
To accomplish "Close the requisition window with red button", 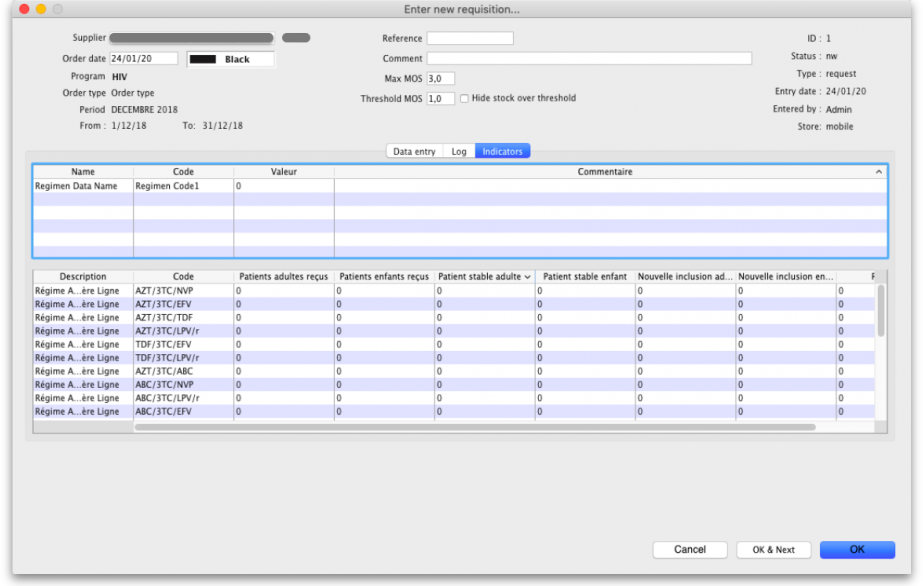I will click(x=24, y=9).
